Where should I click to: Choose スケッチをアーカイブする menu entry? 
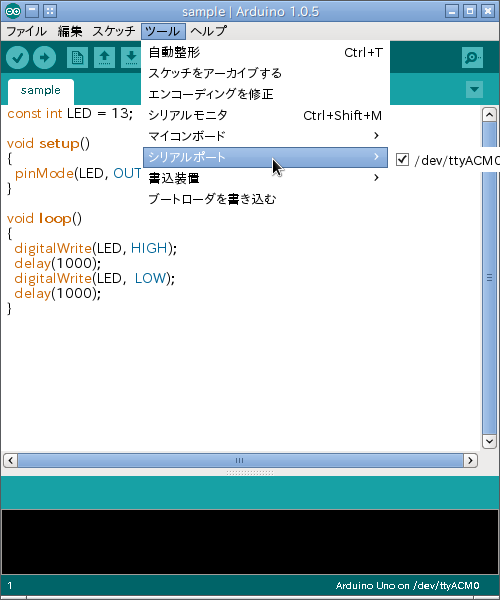point(265,73)
